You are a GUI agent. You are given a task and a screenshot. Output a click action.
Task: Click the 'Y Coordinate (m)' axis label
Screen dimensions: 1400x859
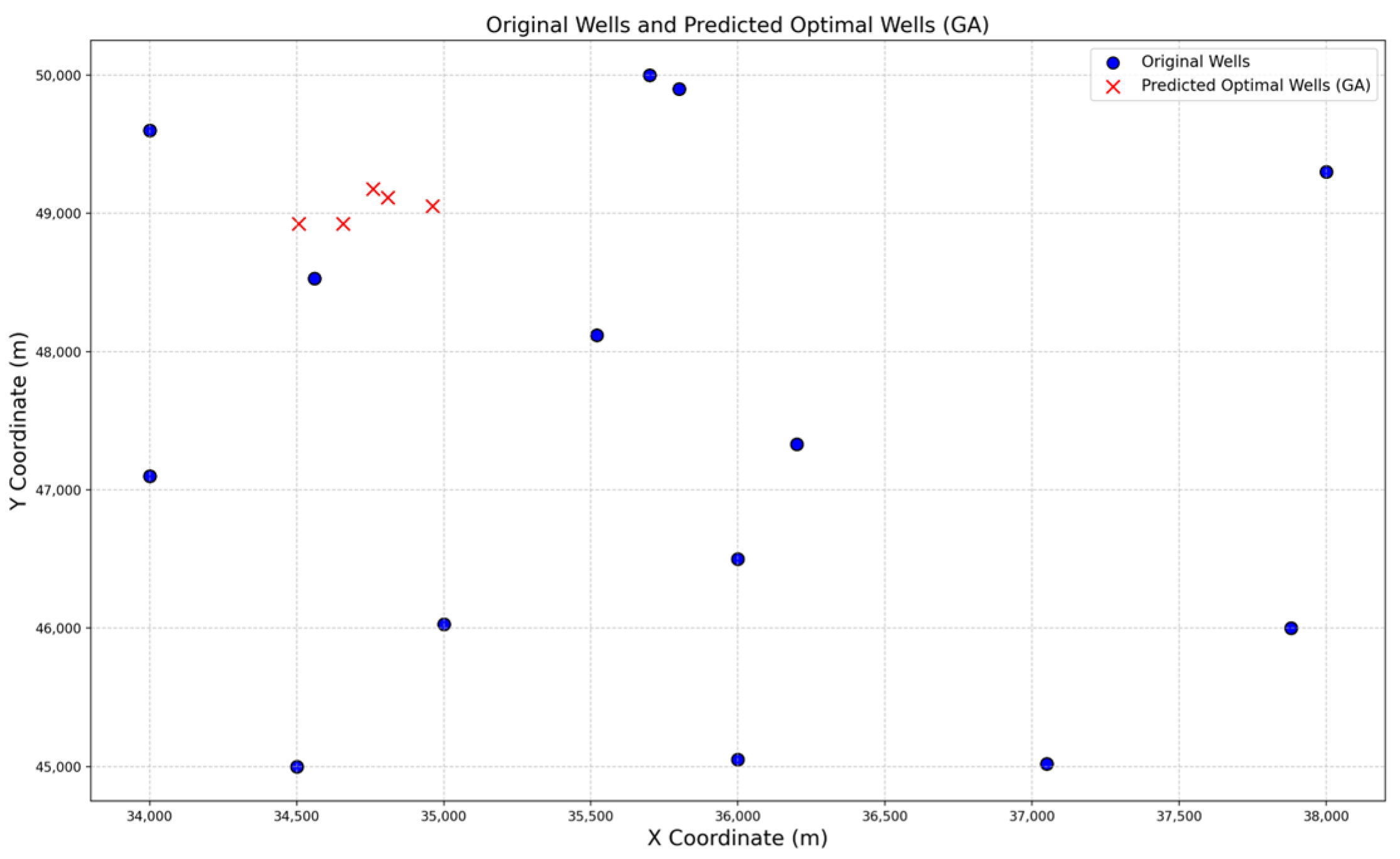coord(18,421)
